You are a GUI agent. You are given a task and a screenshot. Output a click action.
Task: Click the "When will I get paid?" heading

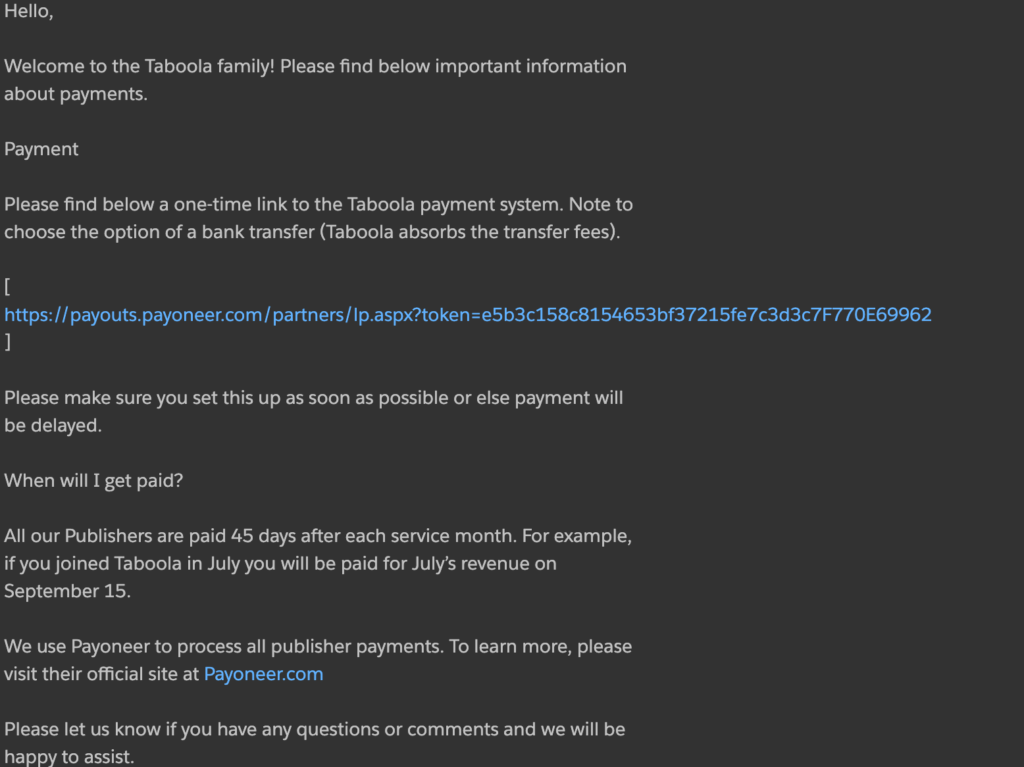[x=93, y=480]
